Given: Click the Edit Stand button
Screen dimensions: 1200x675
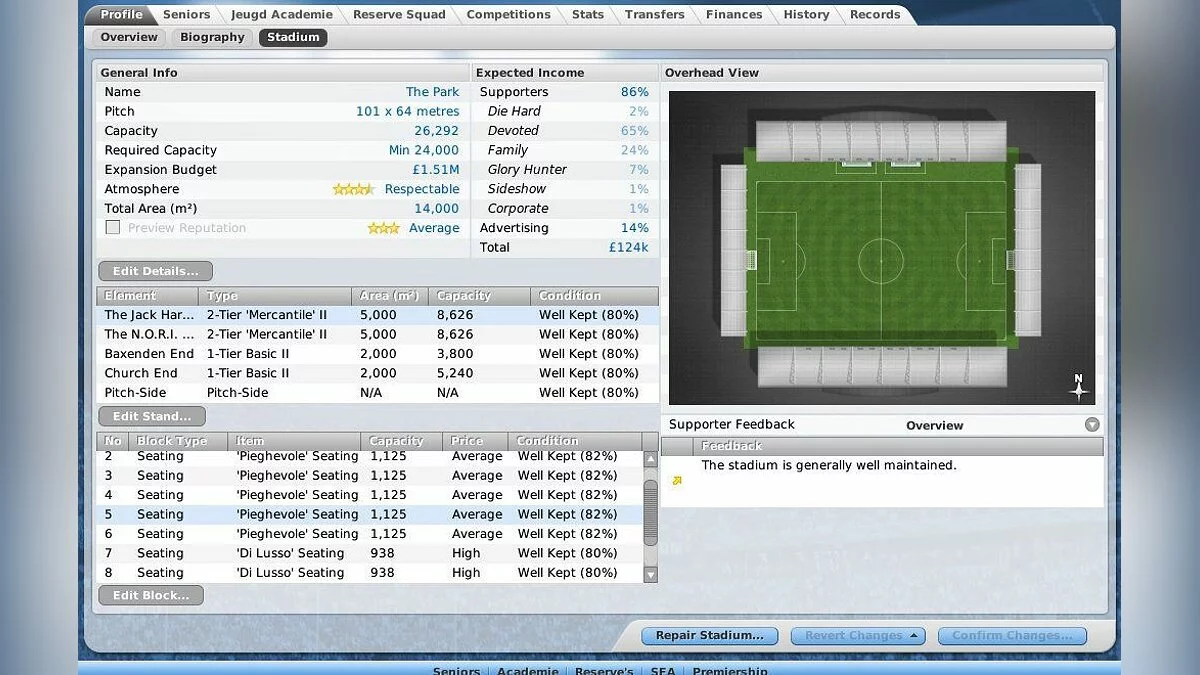Looking at the screenshot, I should pyautogui.click(x=152, y=416).
